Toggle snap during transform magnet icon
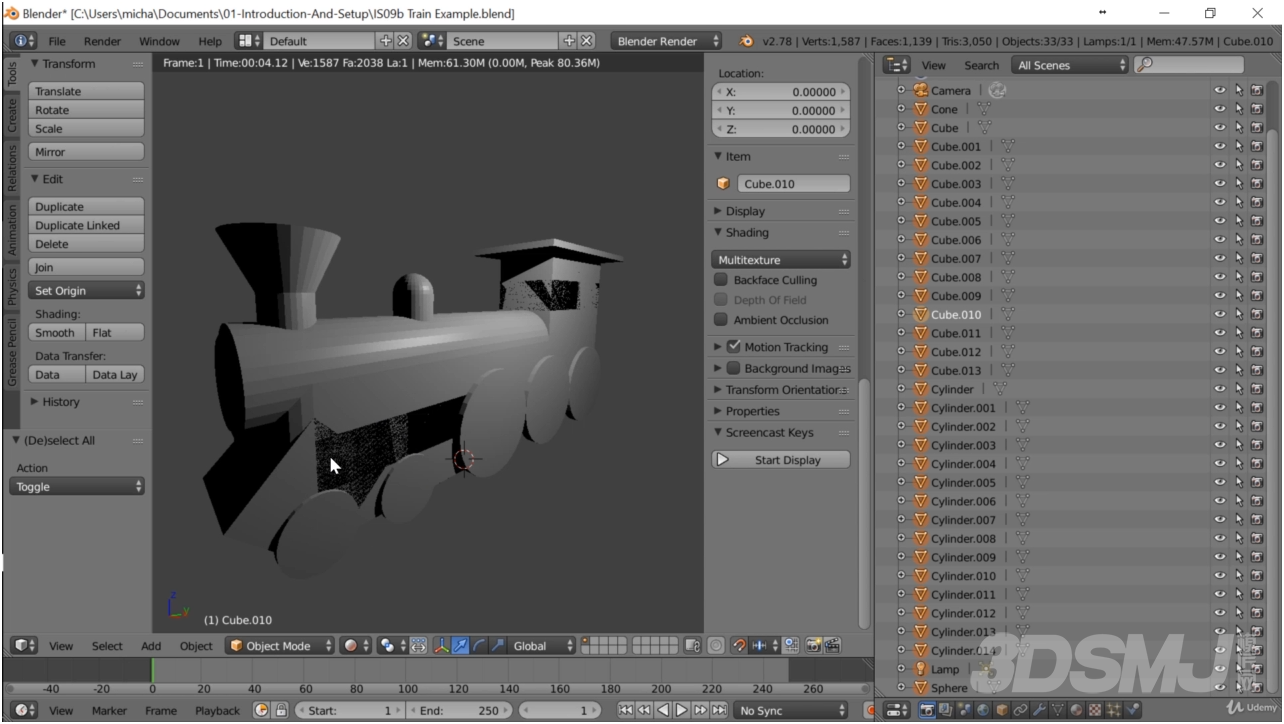This screenshot has width=1284, height=724. click(739, 646)
